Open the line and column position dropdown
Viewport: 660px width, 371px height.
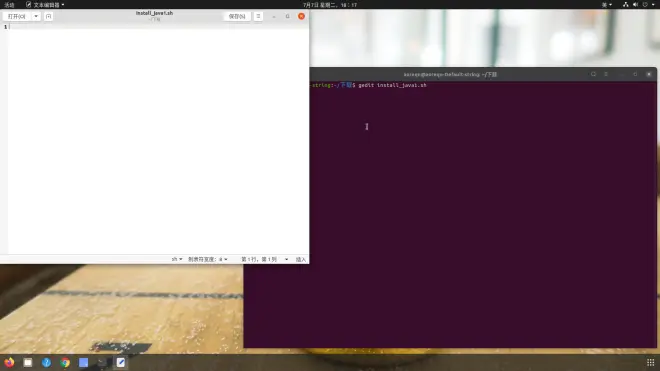click(x=264, y=259)
